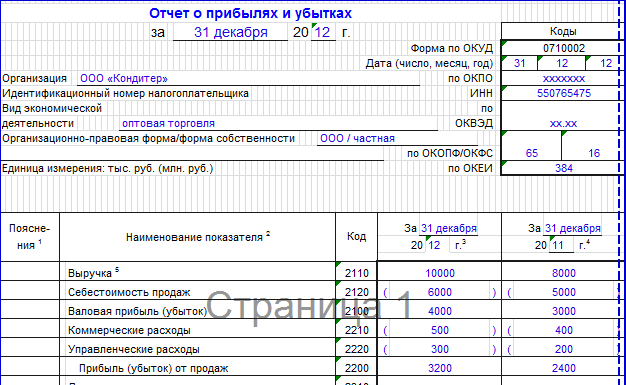Select the "Коммерческие расходы" row label
This screenshot has width=626, height=385.
pos(129,330)
